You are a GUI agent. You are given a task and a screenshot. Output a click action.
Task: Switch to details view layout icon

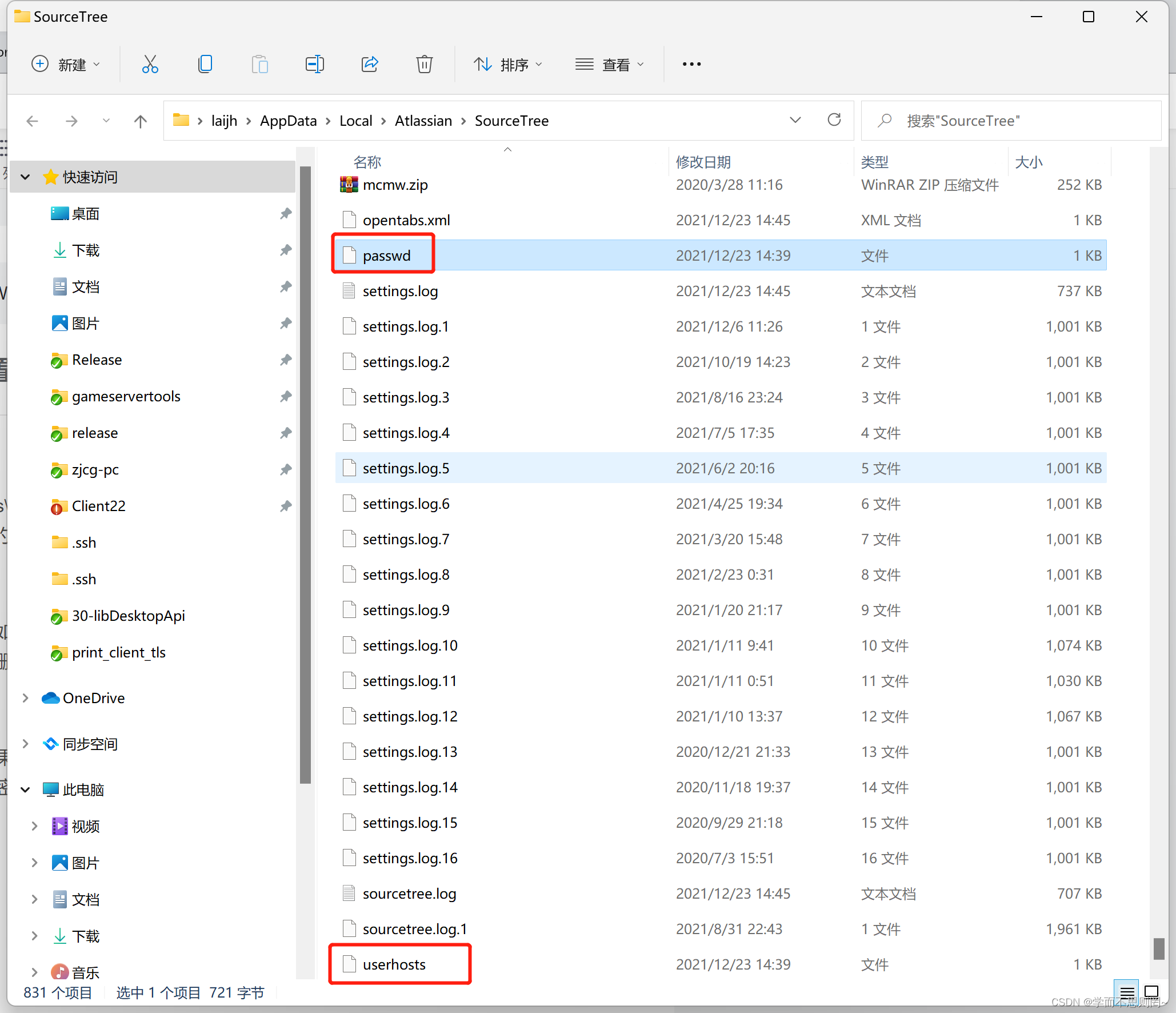coord(1127,992)
